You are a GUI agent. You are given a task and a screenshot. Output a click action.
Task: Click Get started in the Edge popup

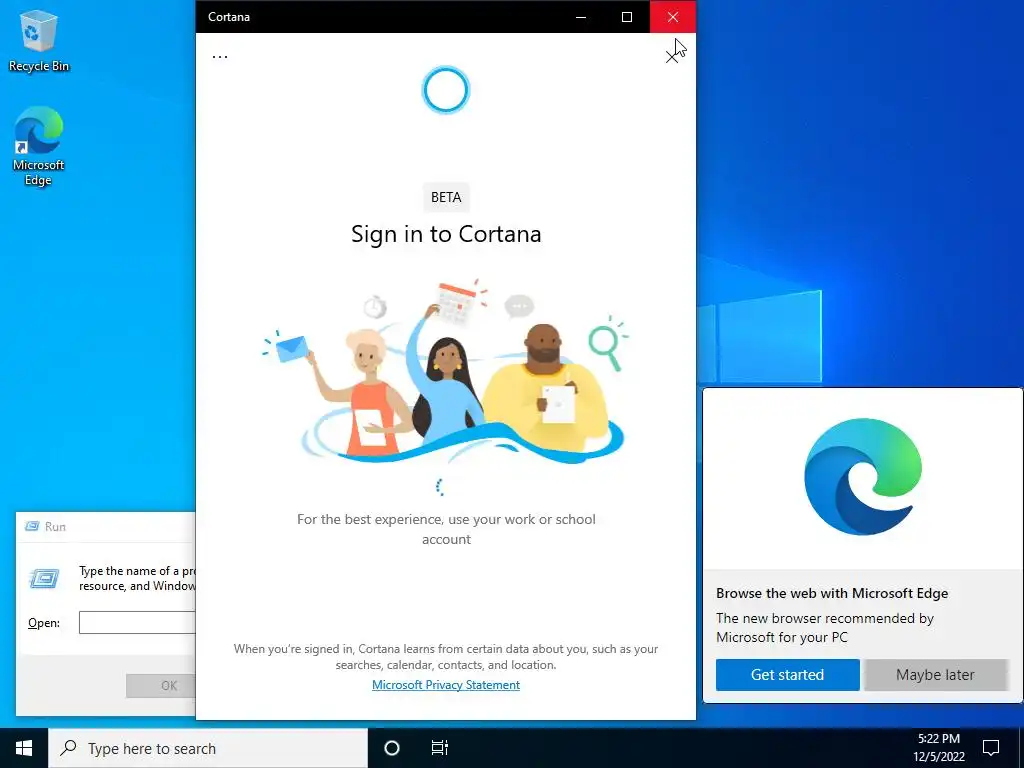pyautogui.click(x=788, y=675)
